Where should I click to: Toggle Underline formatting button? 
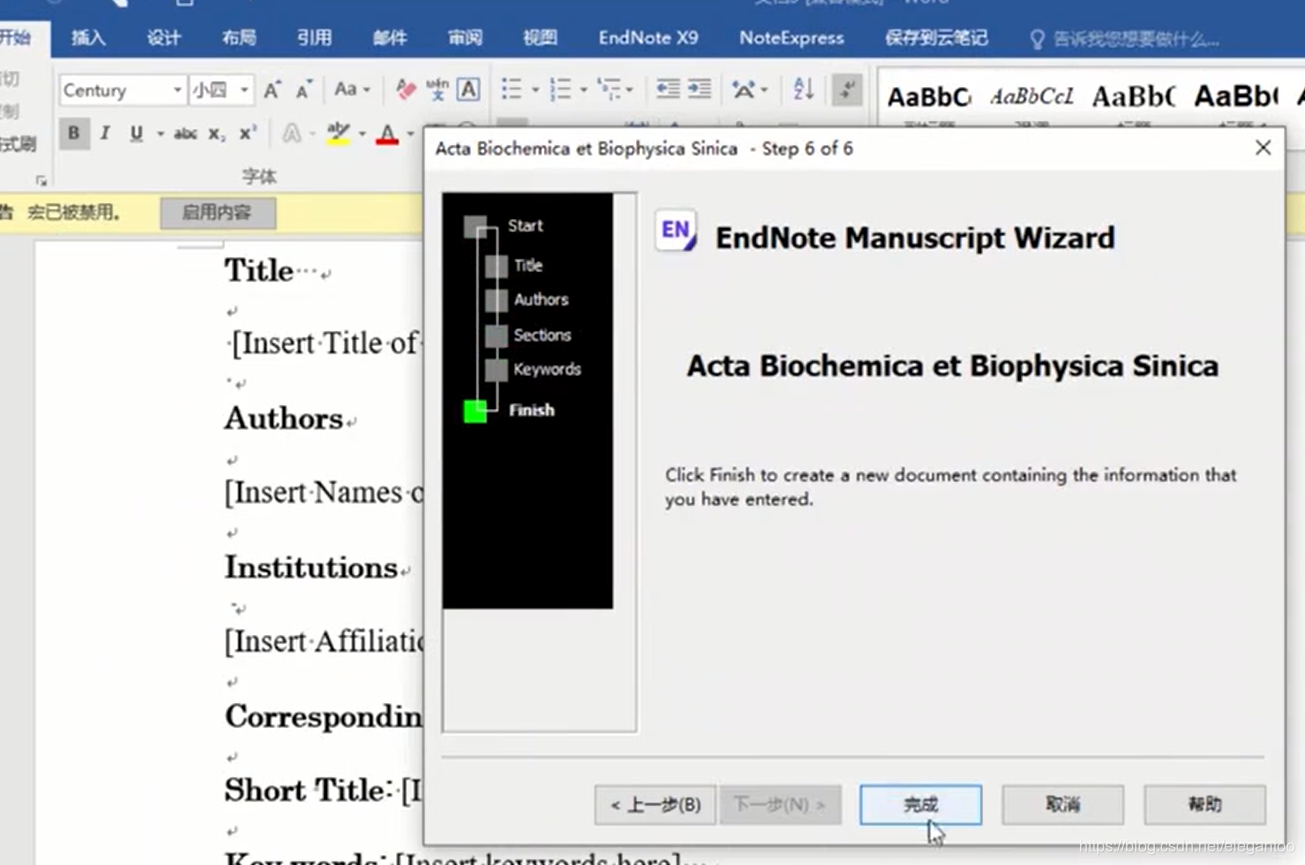[x=137, y=133]
